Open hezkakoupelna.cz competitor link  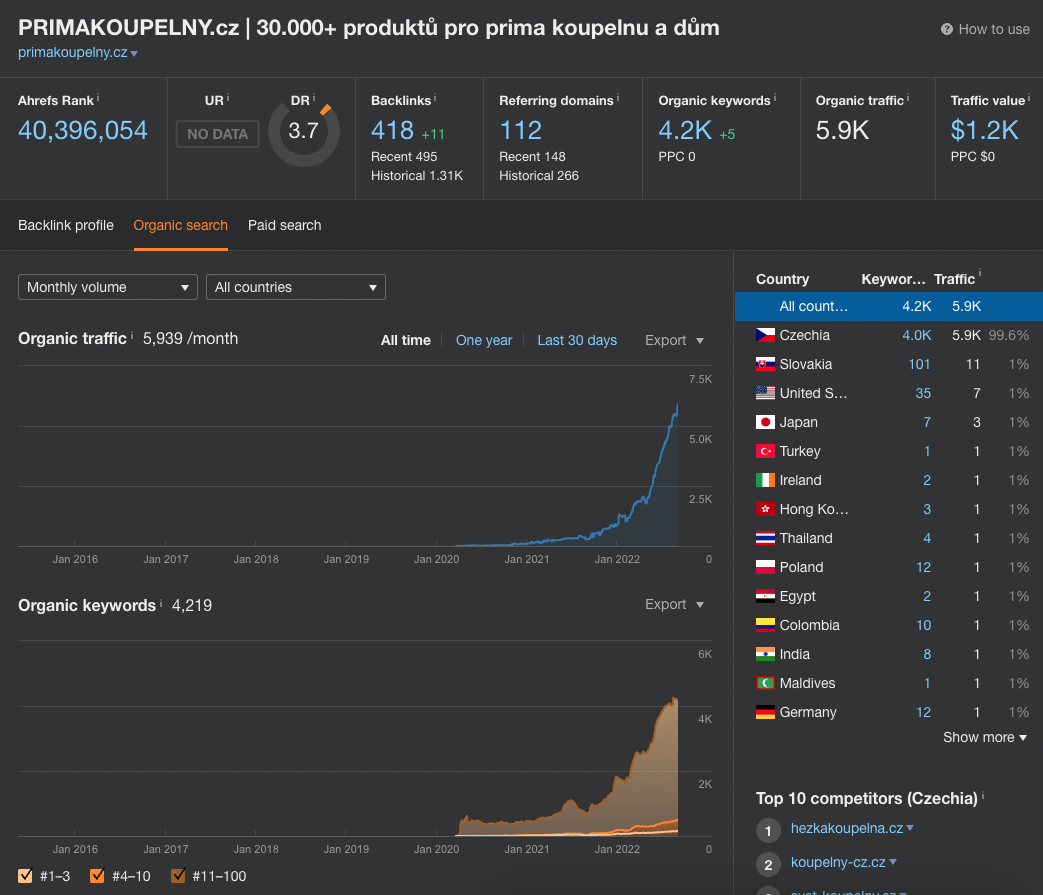point(847,829)
